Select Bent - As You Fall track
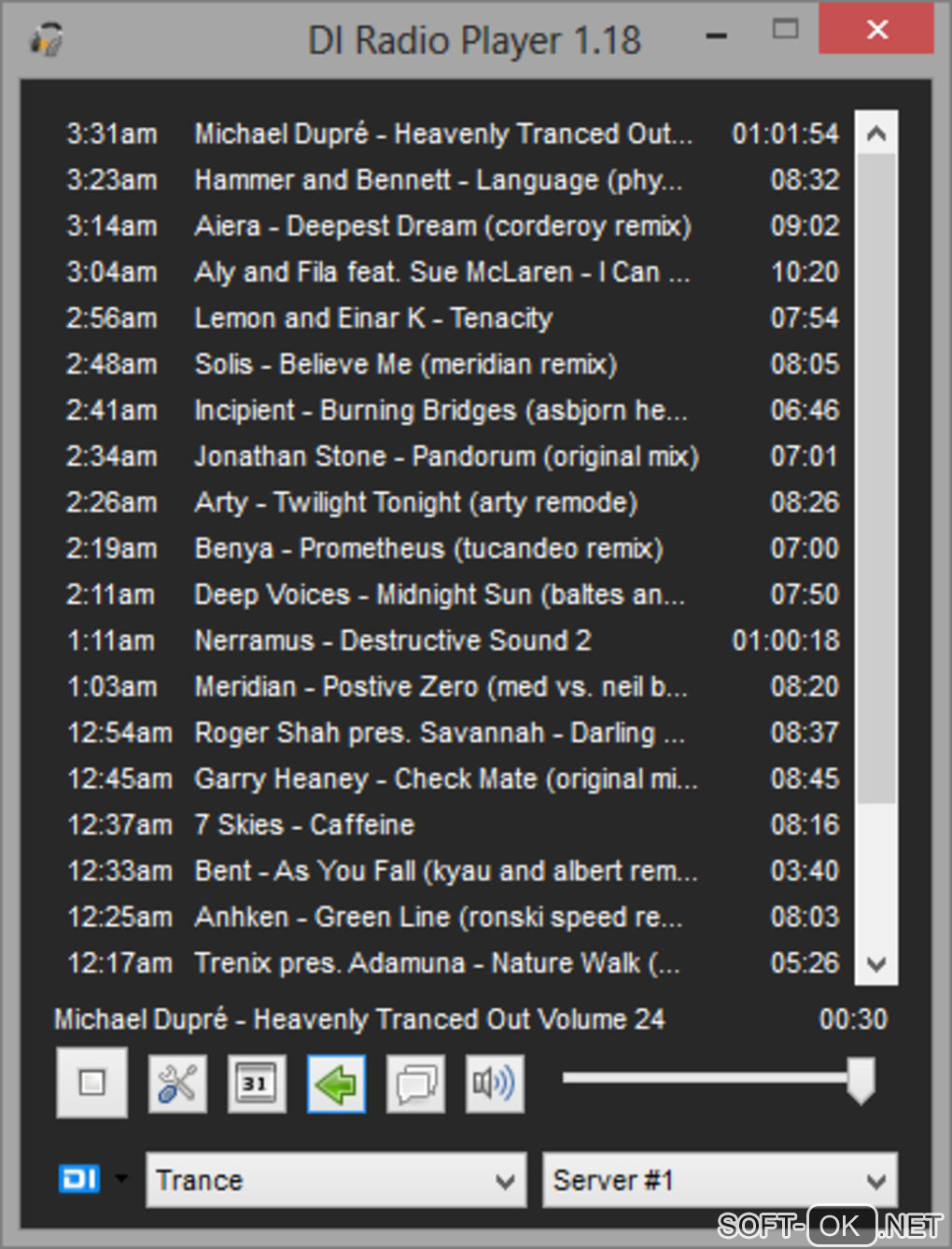 coord(453,870)
